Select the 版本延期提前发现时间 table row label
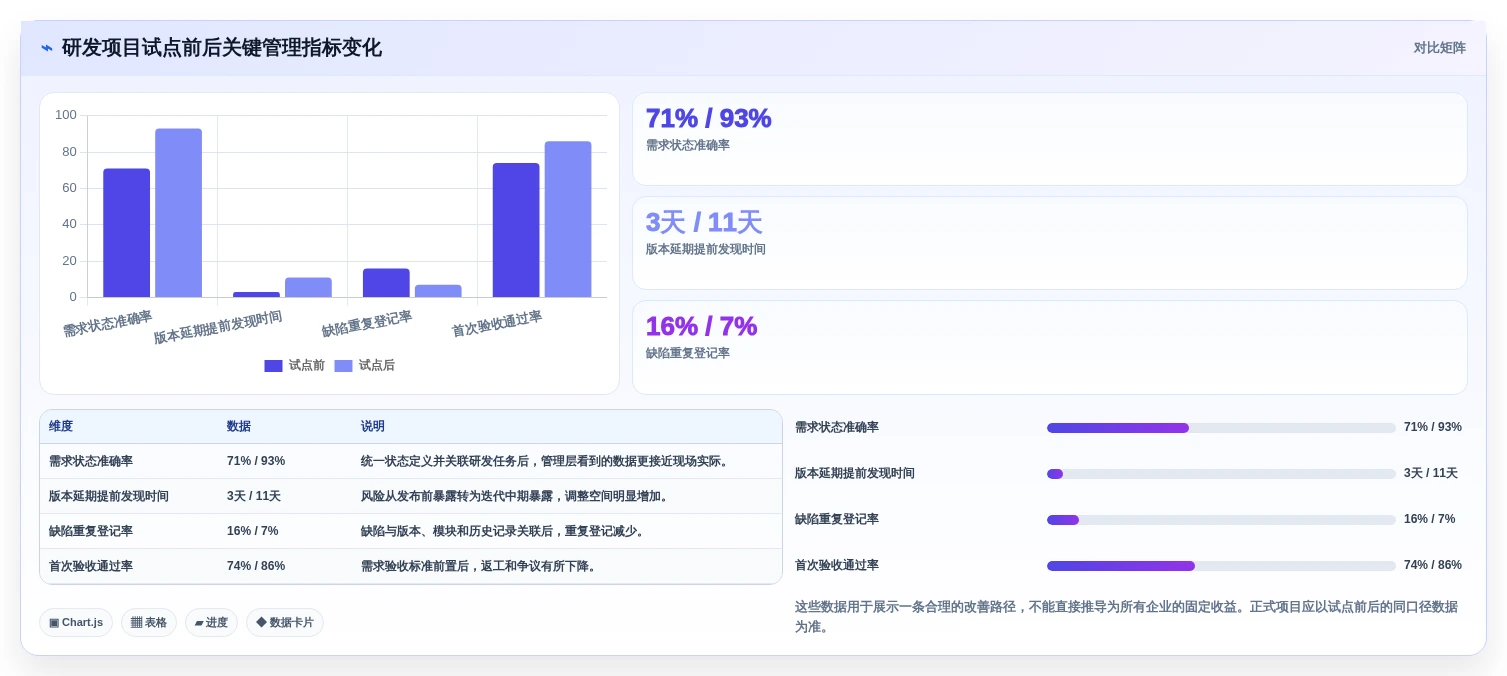Screen dimensions: 1507x676 [x=109, y=496]
